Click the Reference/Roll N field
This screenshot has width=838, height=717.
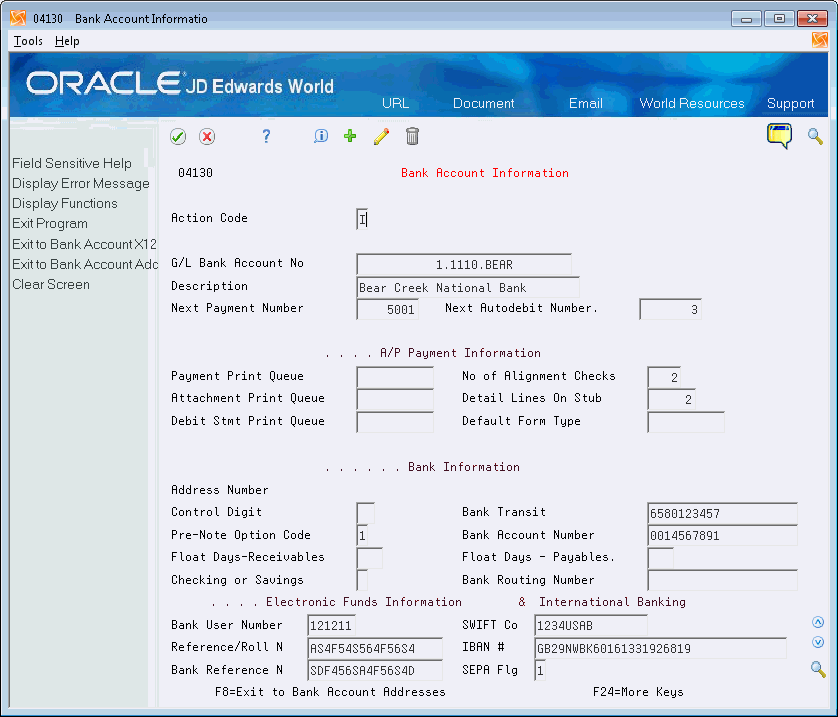375,649
